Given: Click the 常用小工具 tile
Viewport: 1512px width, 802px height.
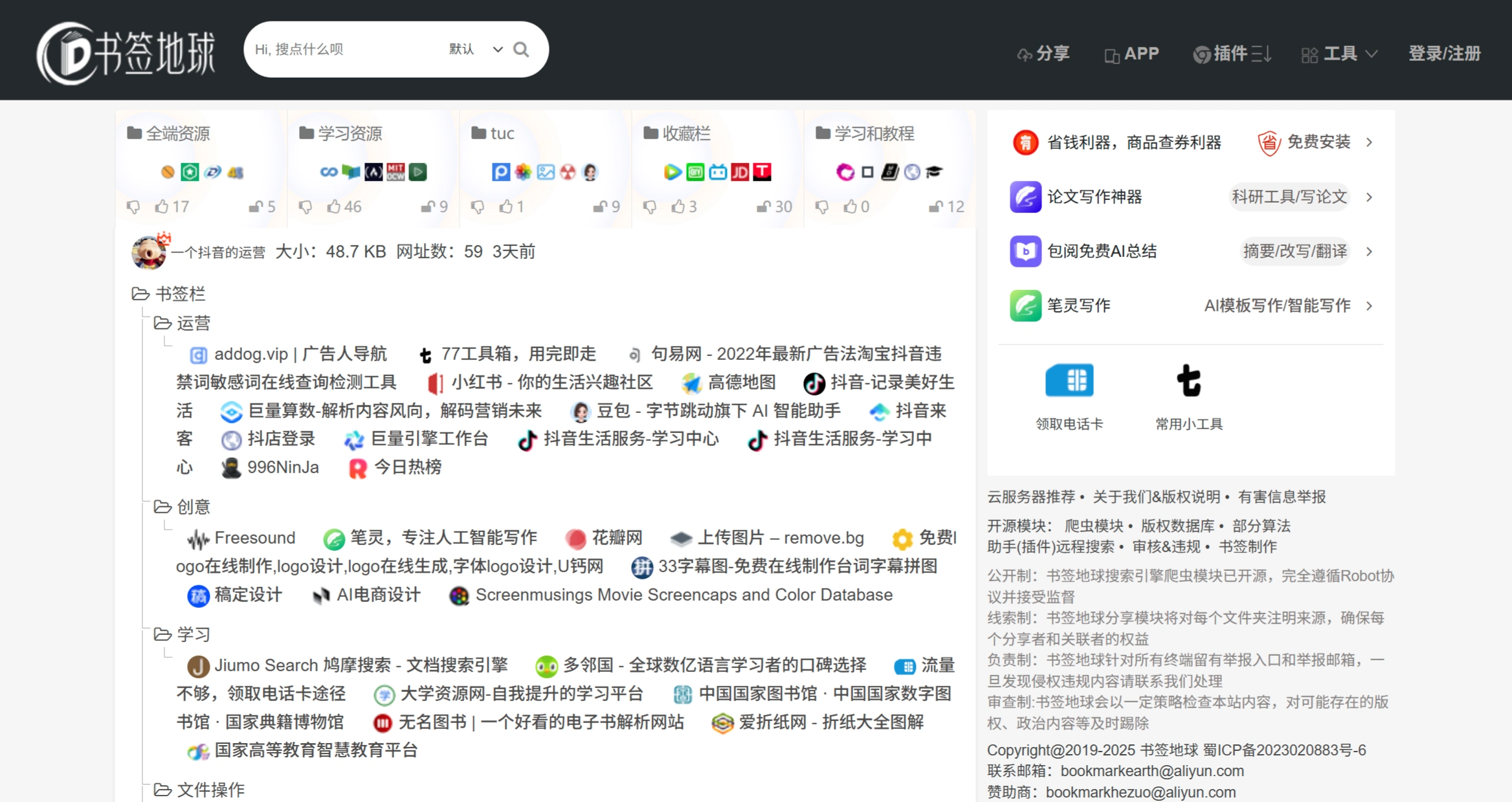Looking at the screenshot, I should (1189, 396).
